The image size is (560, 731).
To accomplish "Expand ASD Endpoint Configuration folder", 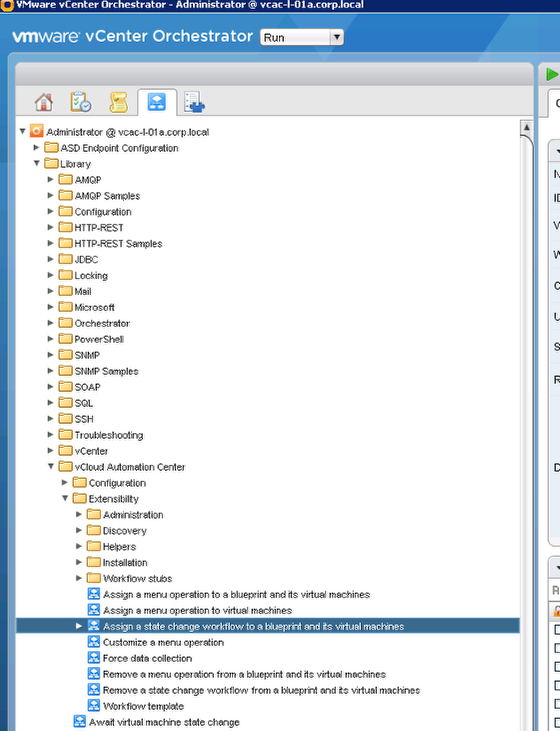I will pyautogui.click(x=36, y=147).
